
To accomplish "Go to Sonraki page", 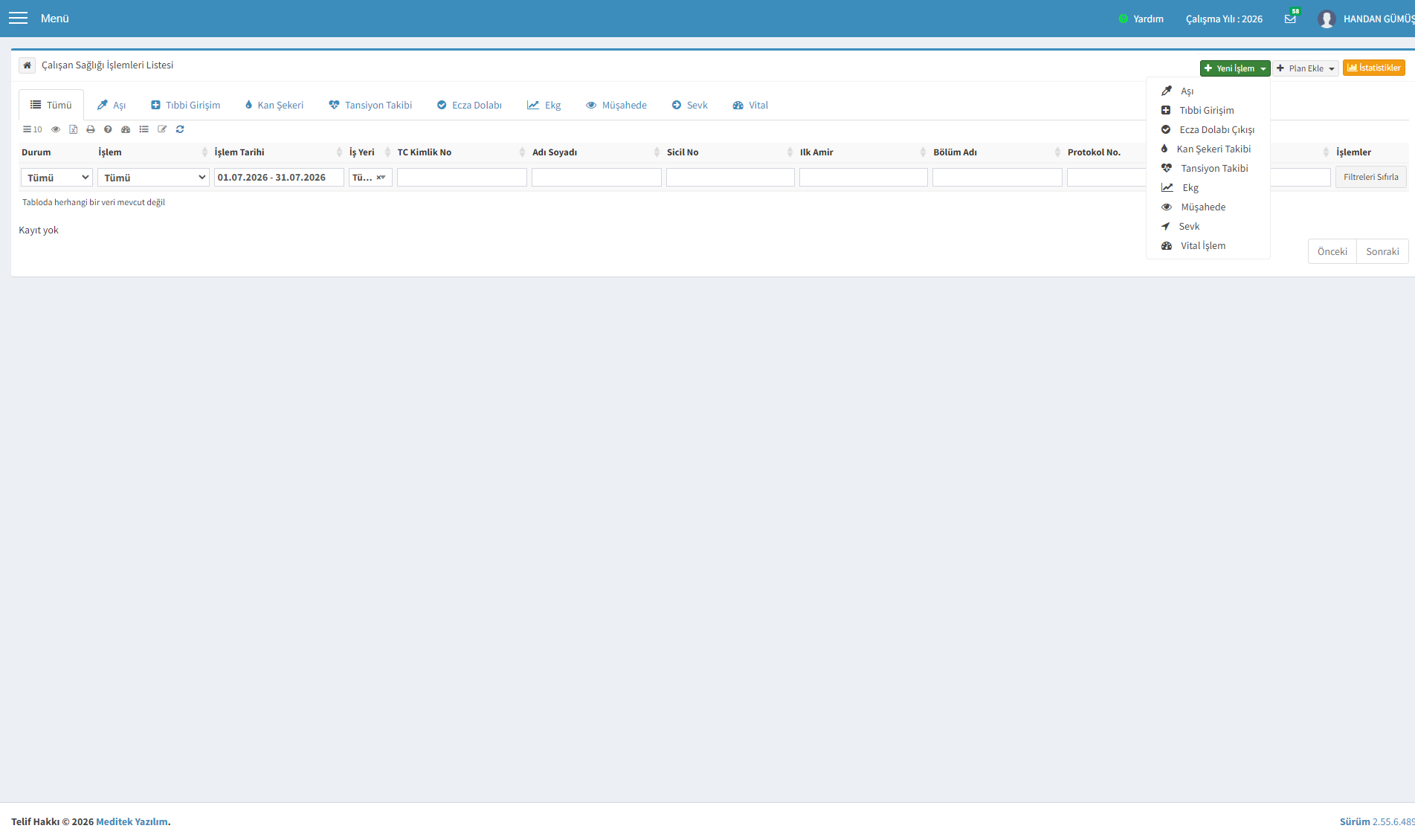I will coord(1382,251).
